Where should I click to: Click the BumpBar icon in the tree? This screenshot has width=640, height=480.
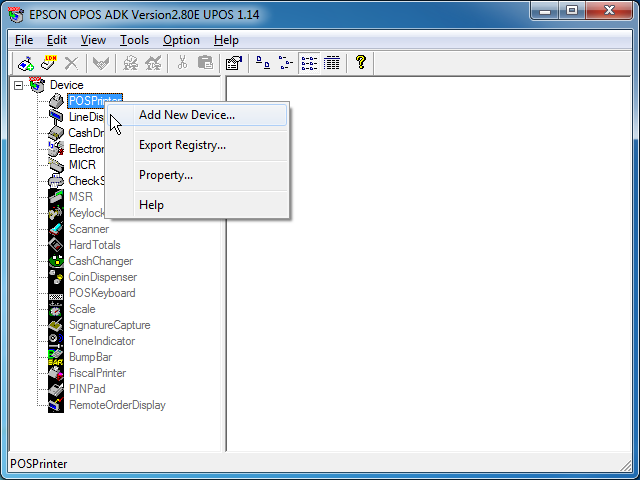[56, 357]
